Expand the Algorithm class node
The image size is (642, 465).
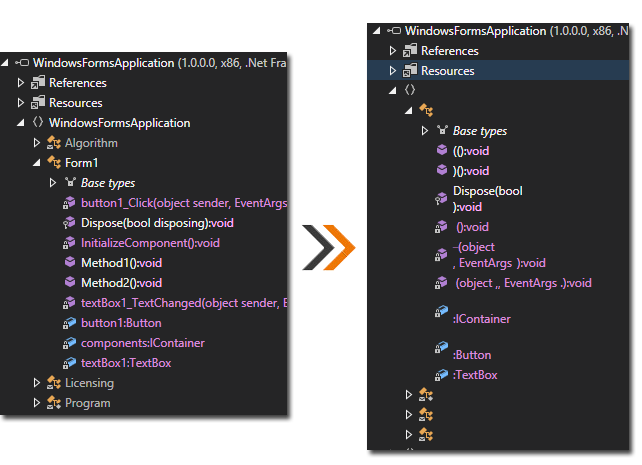click(x=36, y=143)
